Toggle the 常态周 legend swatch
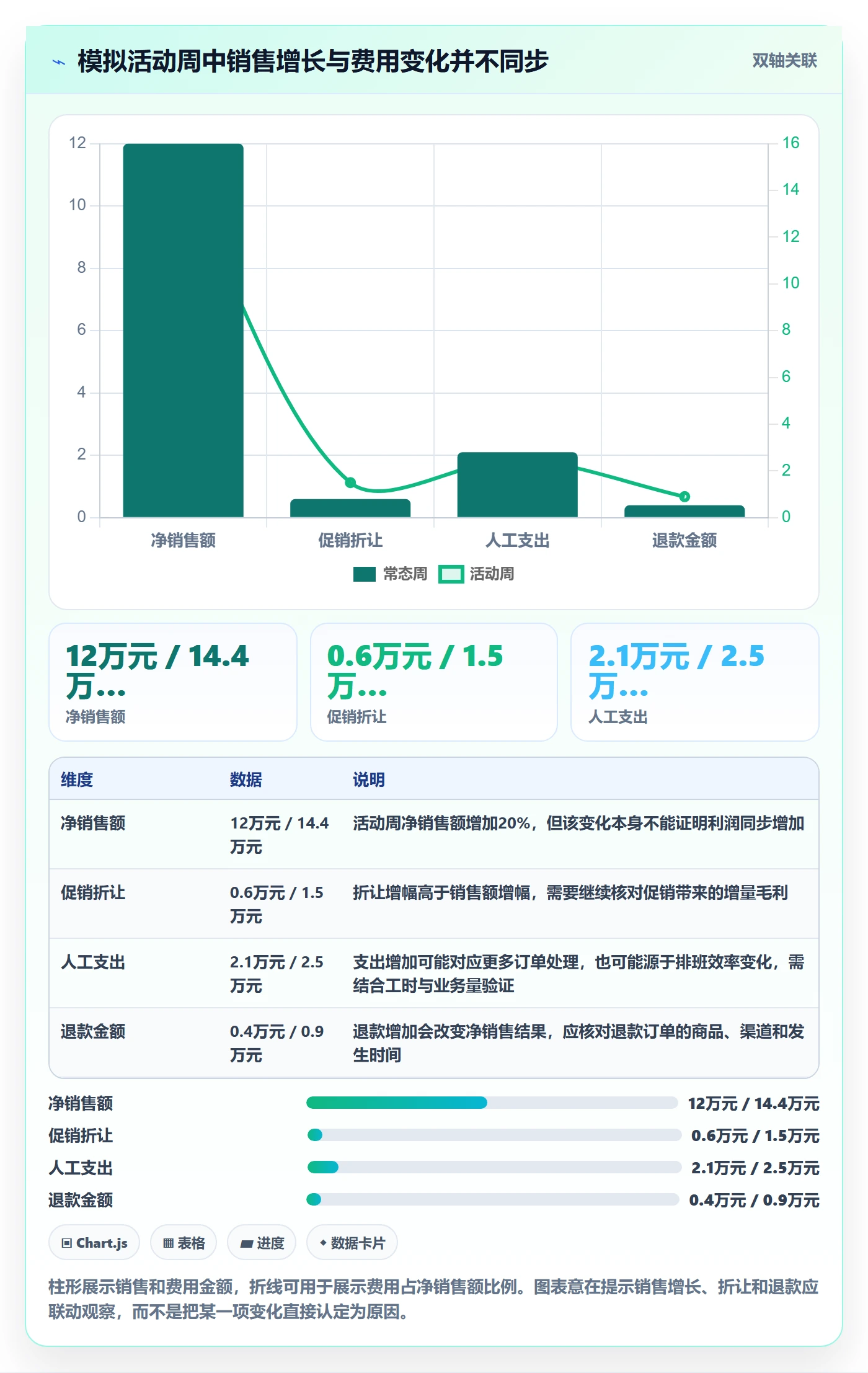The height and width of the screenshot is (1373, 868). (365, 574)
